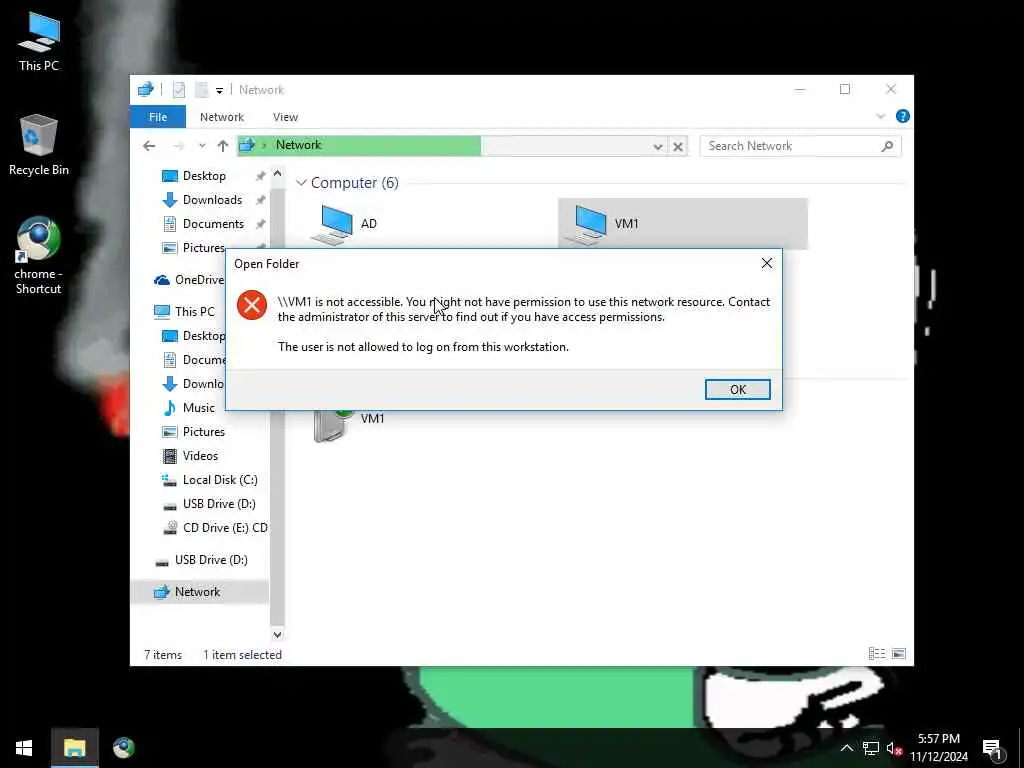Open Videos folder in navigation pane
Screen dimensions: 1024x768
[200, 456]
